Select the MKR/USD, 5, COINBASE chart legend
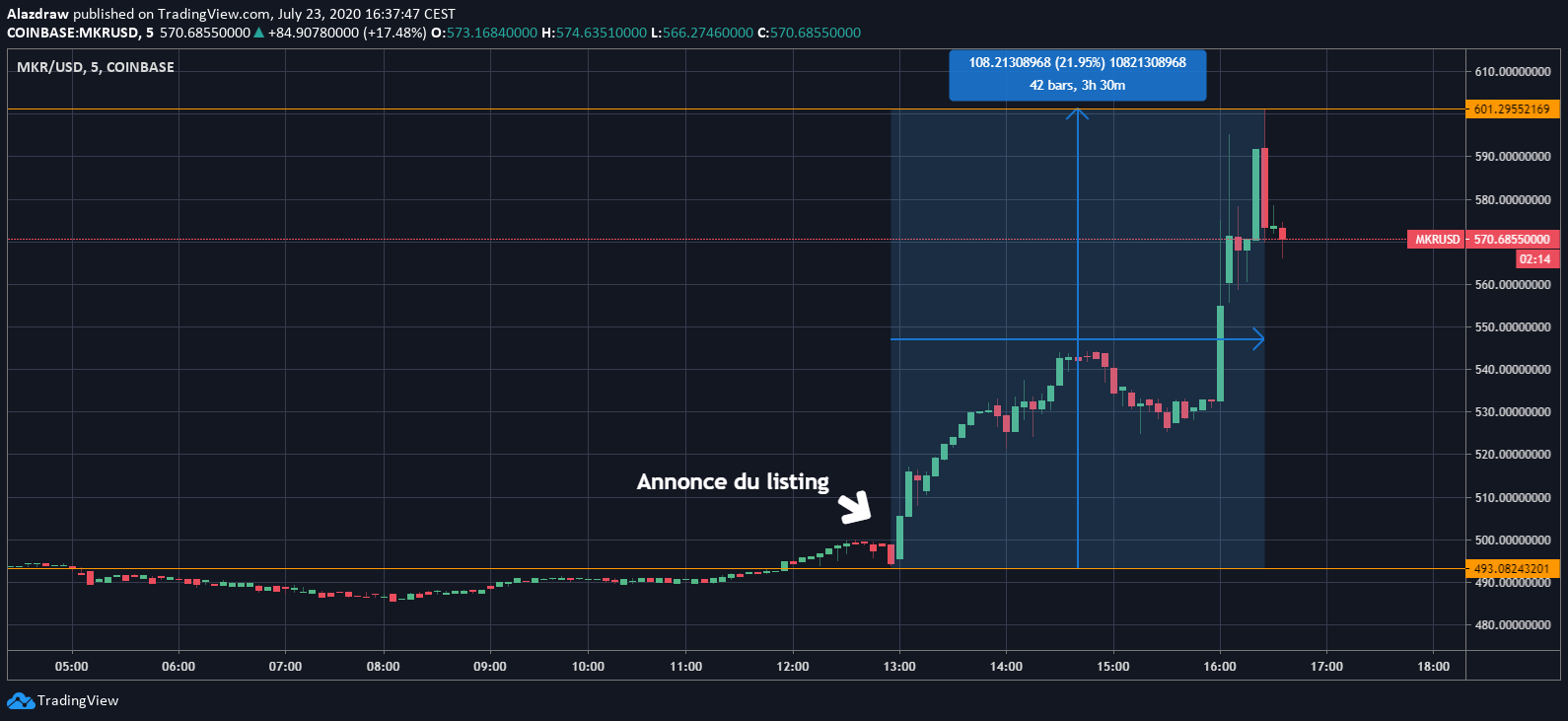Viewport: 1568px width, 721px height. 96,67
